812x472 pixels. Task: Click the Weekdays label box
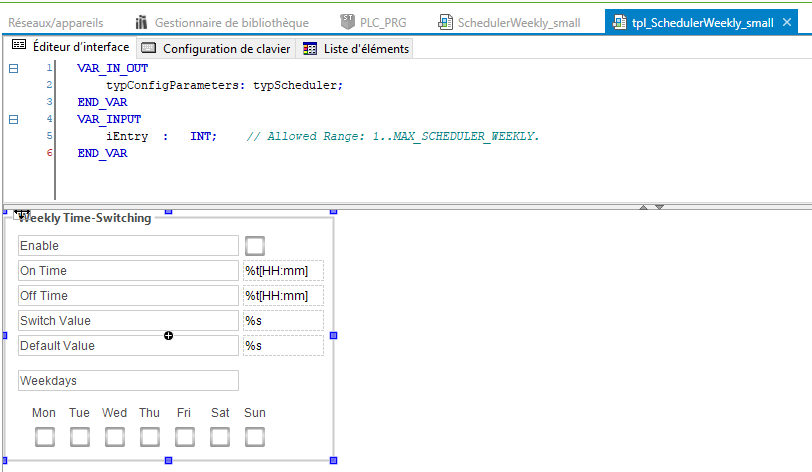[x=128, y=380]
